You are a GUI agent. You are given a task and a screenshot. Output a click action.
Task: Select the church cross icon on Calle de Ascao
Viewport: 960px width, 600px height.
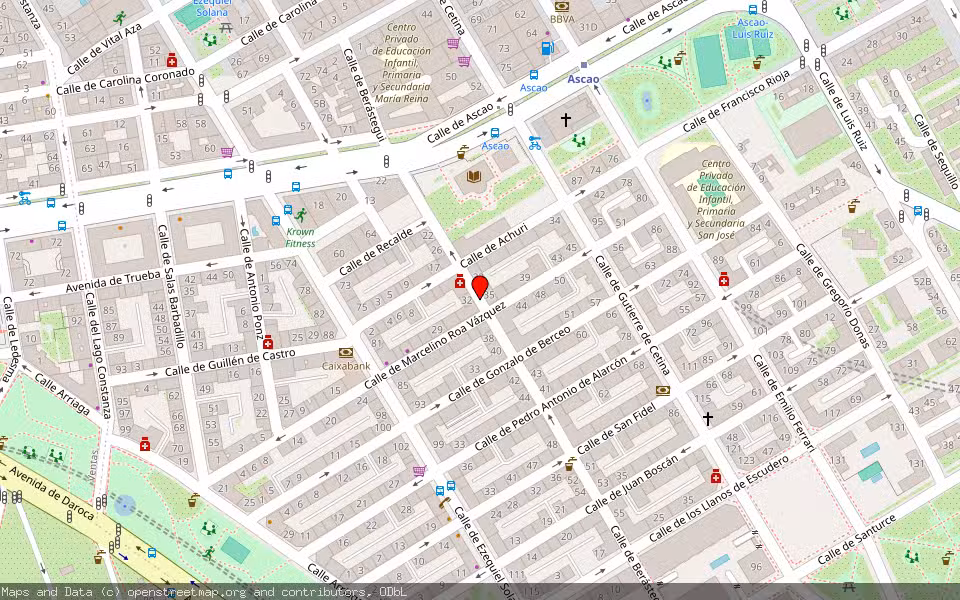(566, 120)
